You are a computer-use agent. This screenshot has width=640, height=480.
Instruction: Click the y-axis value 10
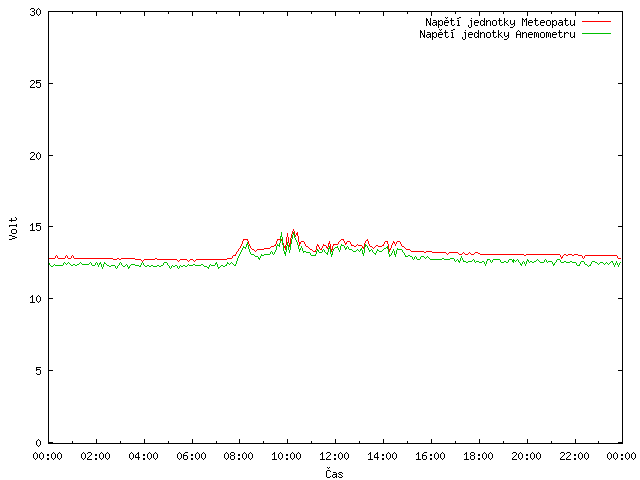point(36,299)
